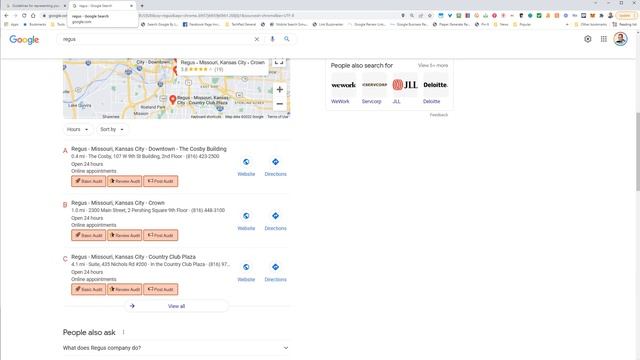This screenshot has width=640, height=360.
Task: Start a voice search with the microphone icon
Action: (272, 39)
